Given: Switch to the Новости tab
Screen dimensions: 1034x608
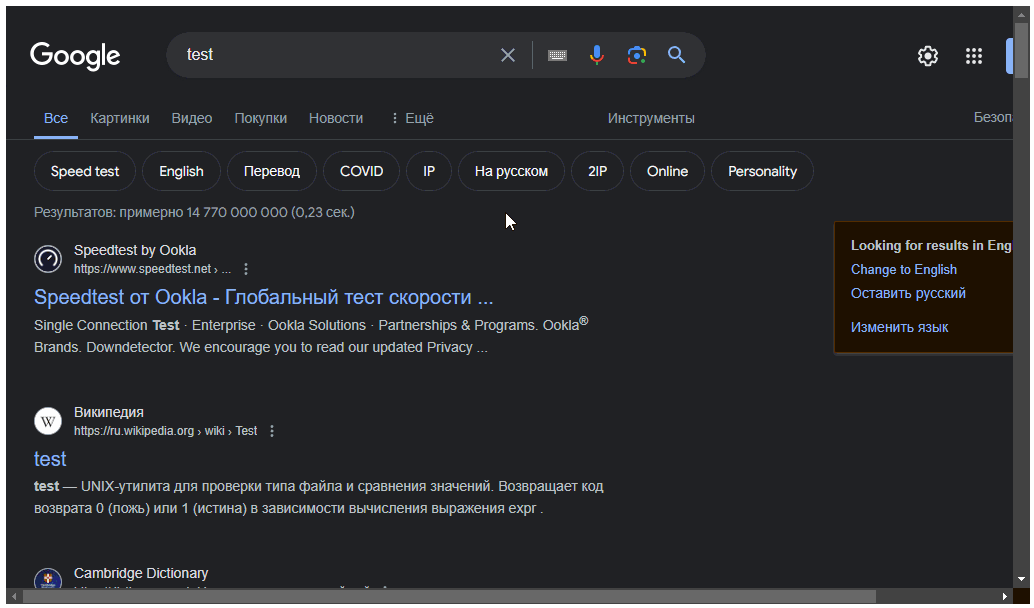Looking at the screenshot, I should tap(336, 118).
